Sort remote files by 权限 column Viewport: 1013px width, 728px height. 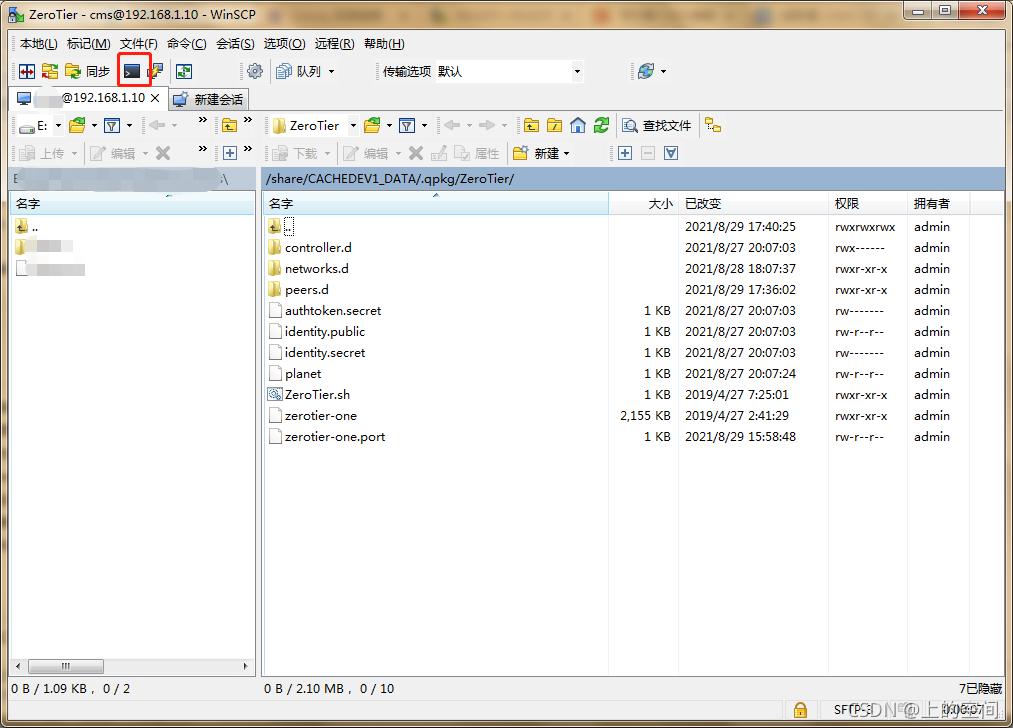[x=868, y=203]
